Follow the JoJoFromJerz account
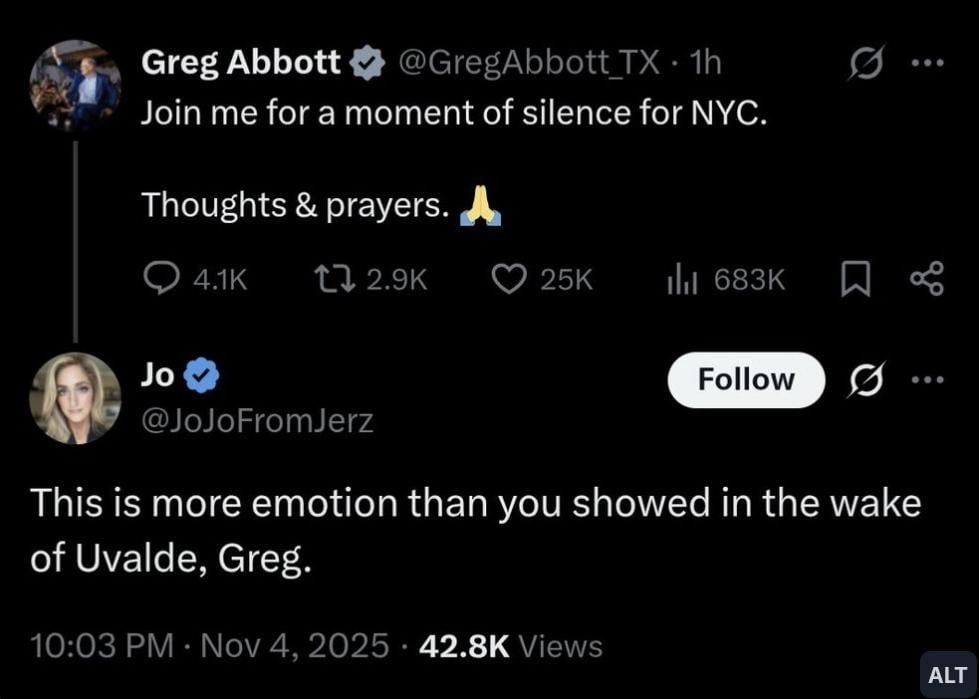This screenshot has height=699, width=979. (745, 380)
